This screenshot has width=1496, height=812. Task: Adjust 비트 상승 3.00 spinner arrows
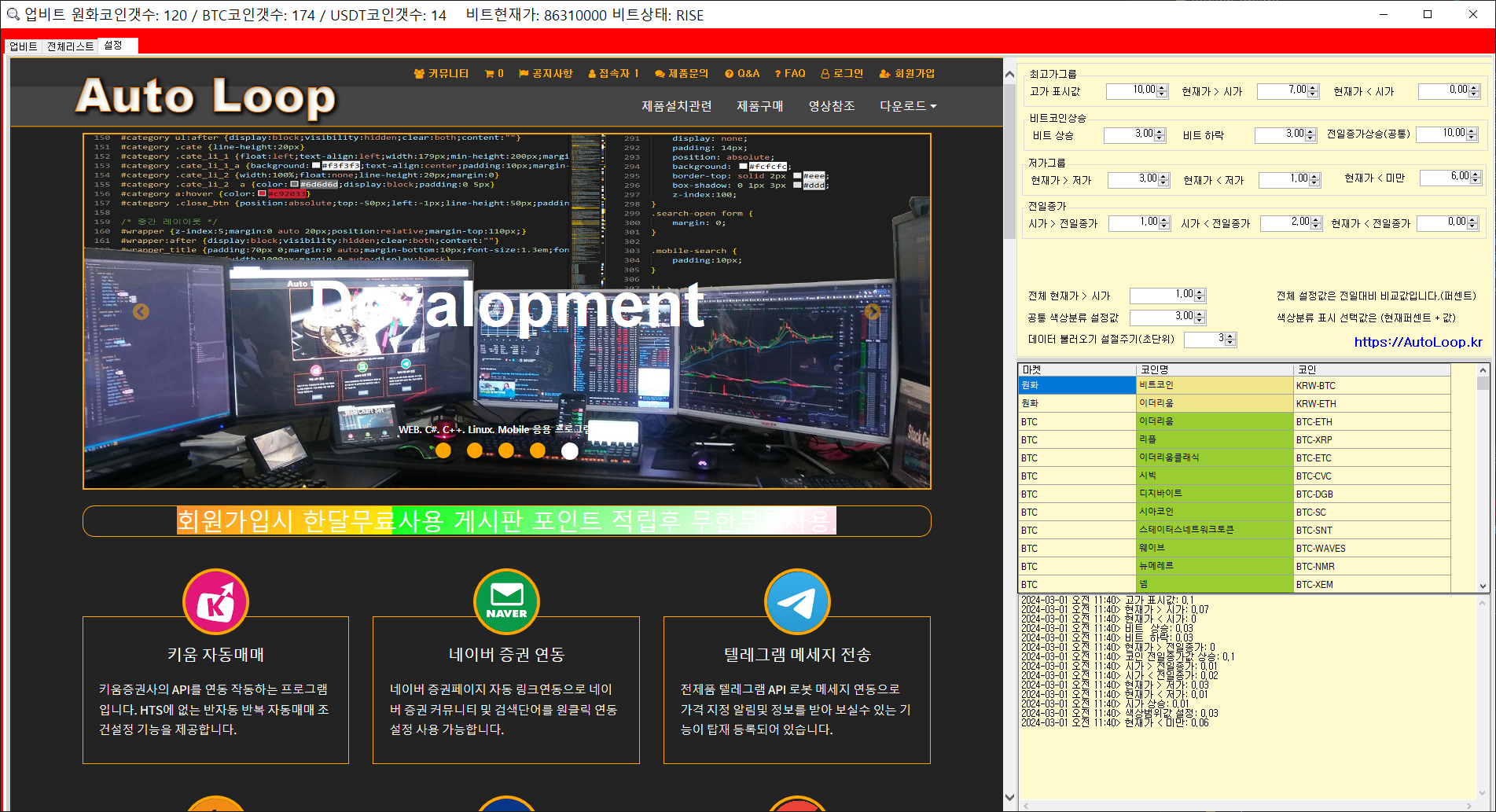(x=1160, y=135)
